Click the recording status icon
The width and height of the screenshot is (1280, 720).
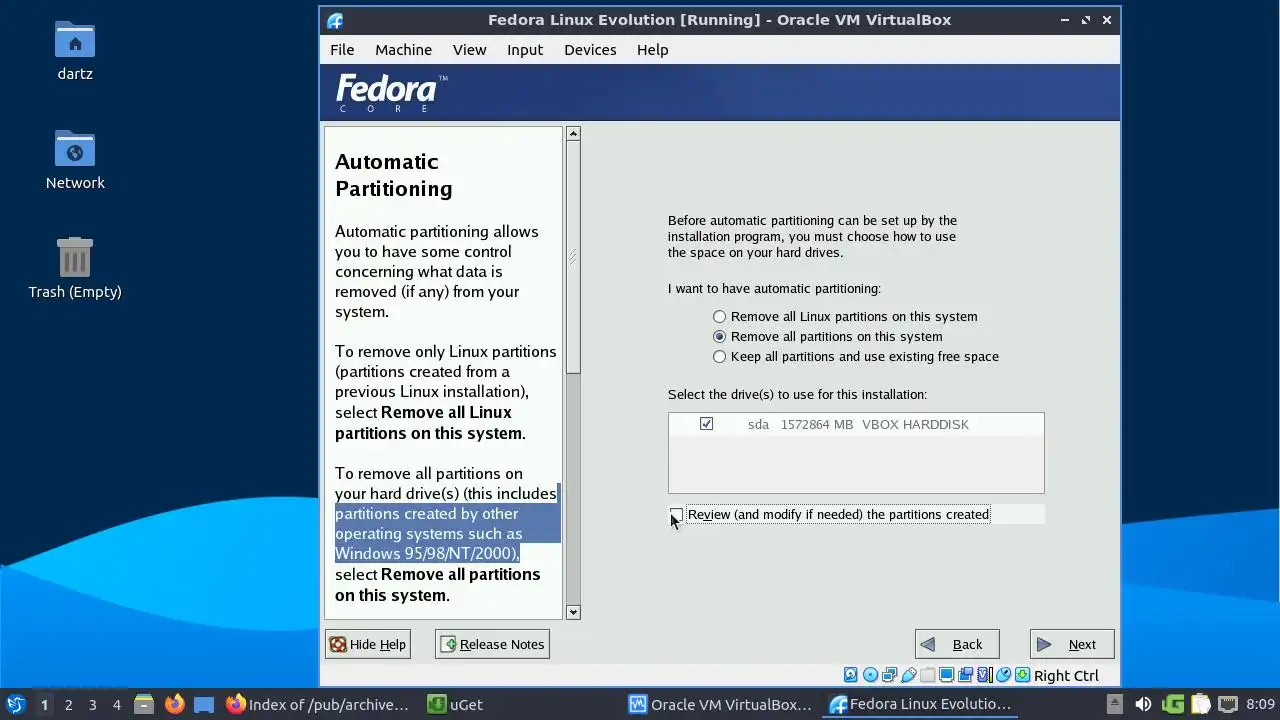pyautogui.click(x=965, y=675)
